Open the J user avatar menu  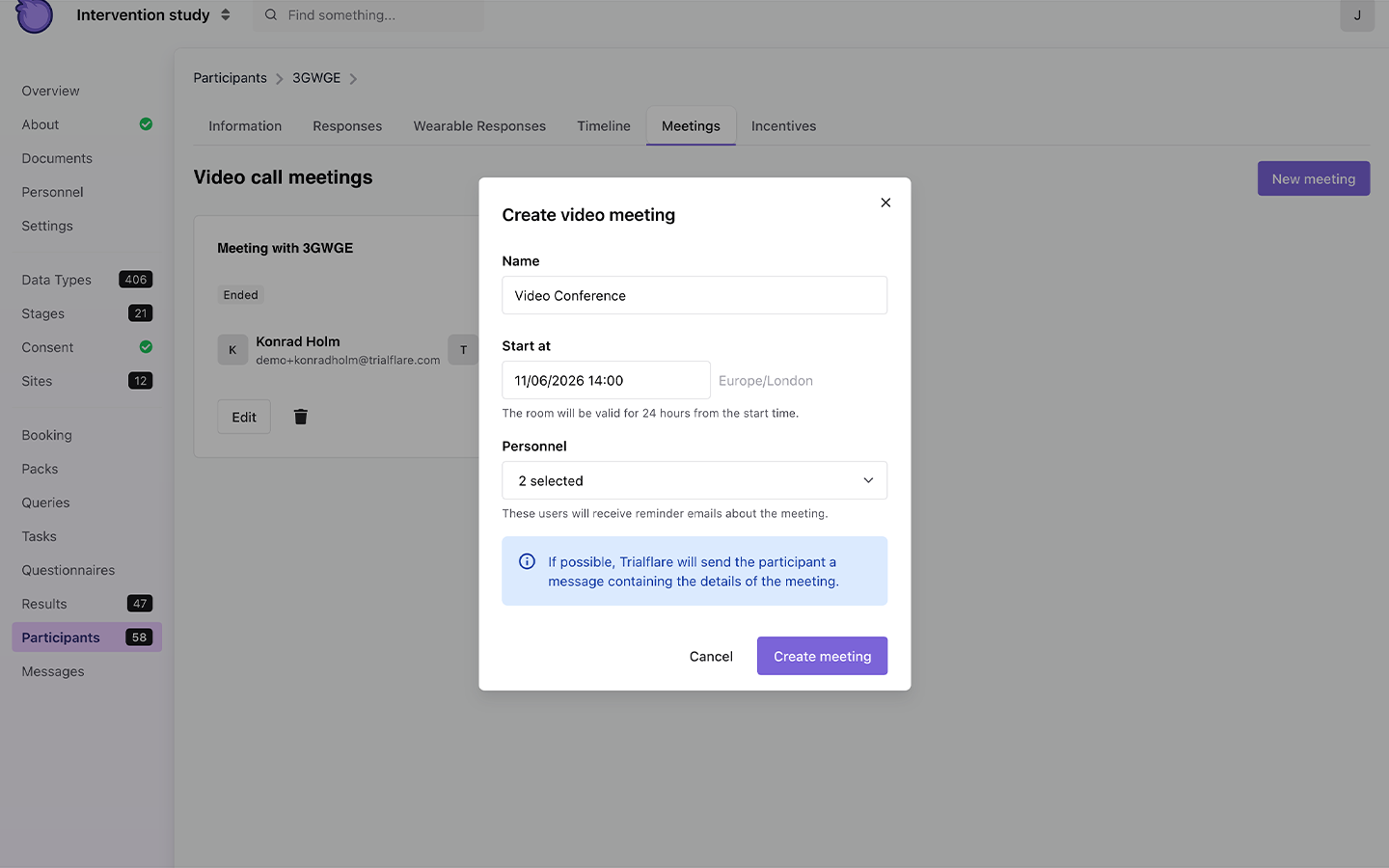coord(1357,15)
